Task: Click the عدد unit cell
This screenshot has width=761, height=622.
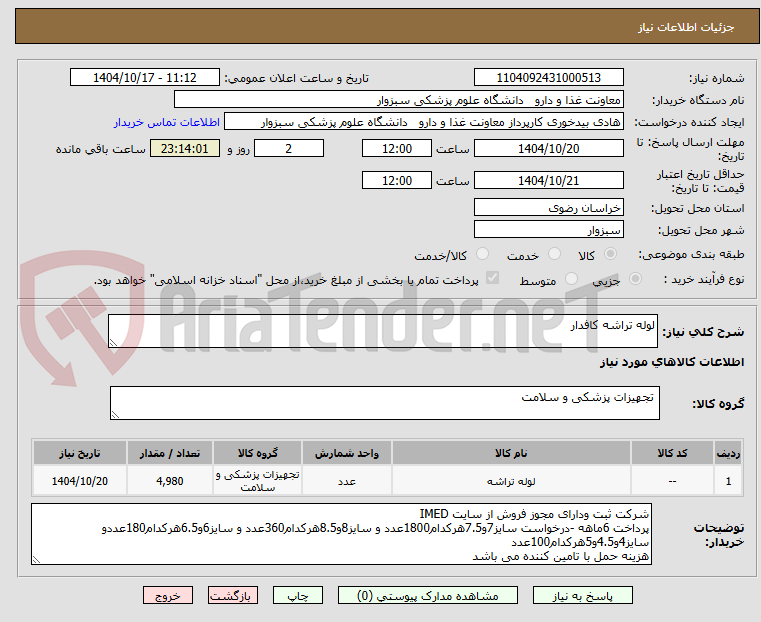Action: [347, 481]
